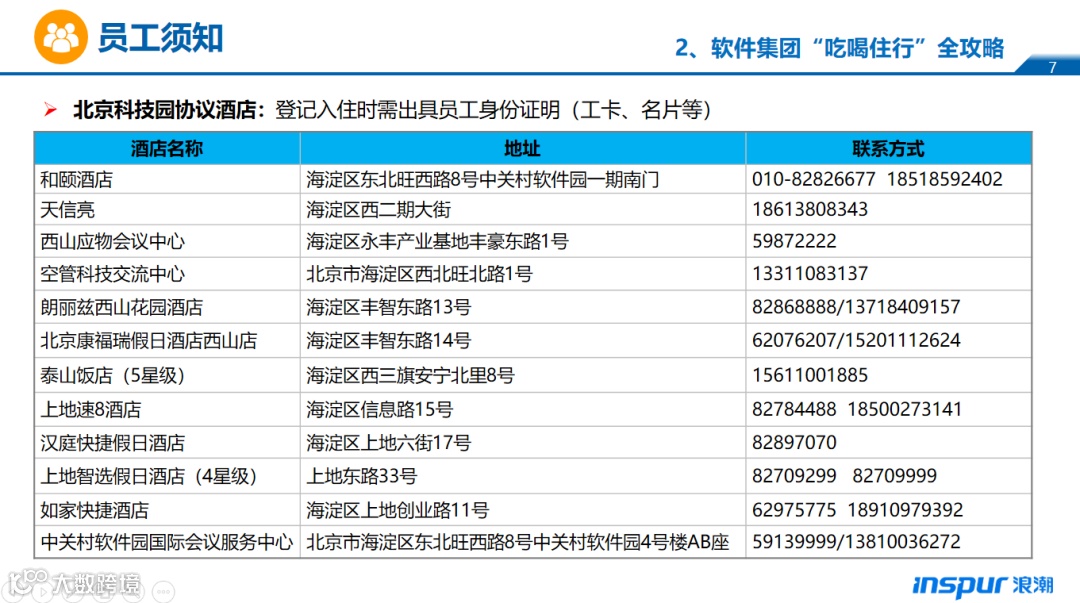This screenshot has width=1080, height=603.
Task: Click the 员工须知 title
Action: (160, 38)
